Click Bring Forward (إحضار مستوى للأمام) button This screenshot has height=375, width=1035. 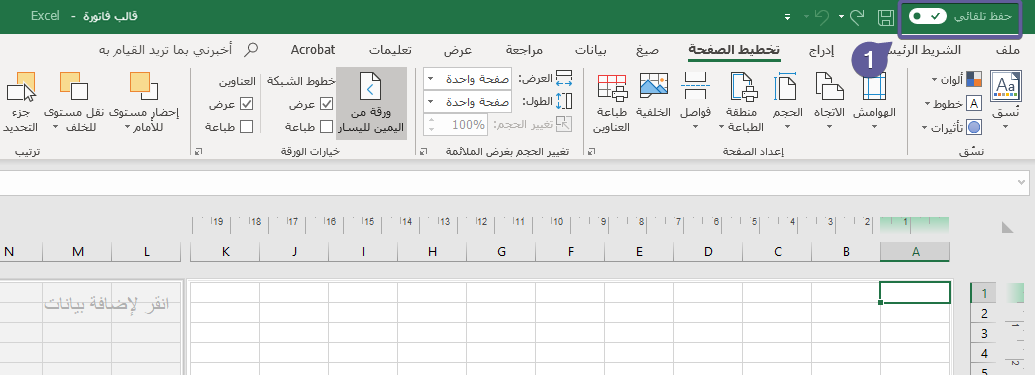[x=143, y=102]
